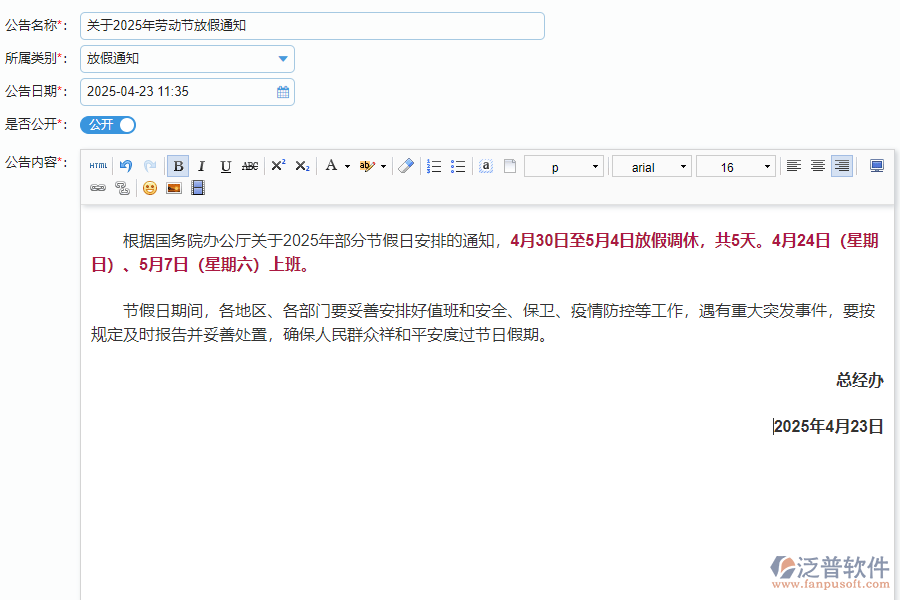Switch to HTML source view
Image resolution: width=900 pixels, height=600 pixels.
pos(98,165)
